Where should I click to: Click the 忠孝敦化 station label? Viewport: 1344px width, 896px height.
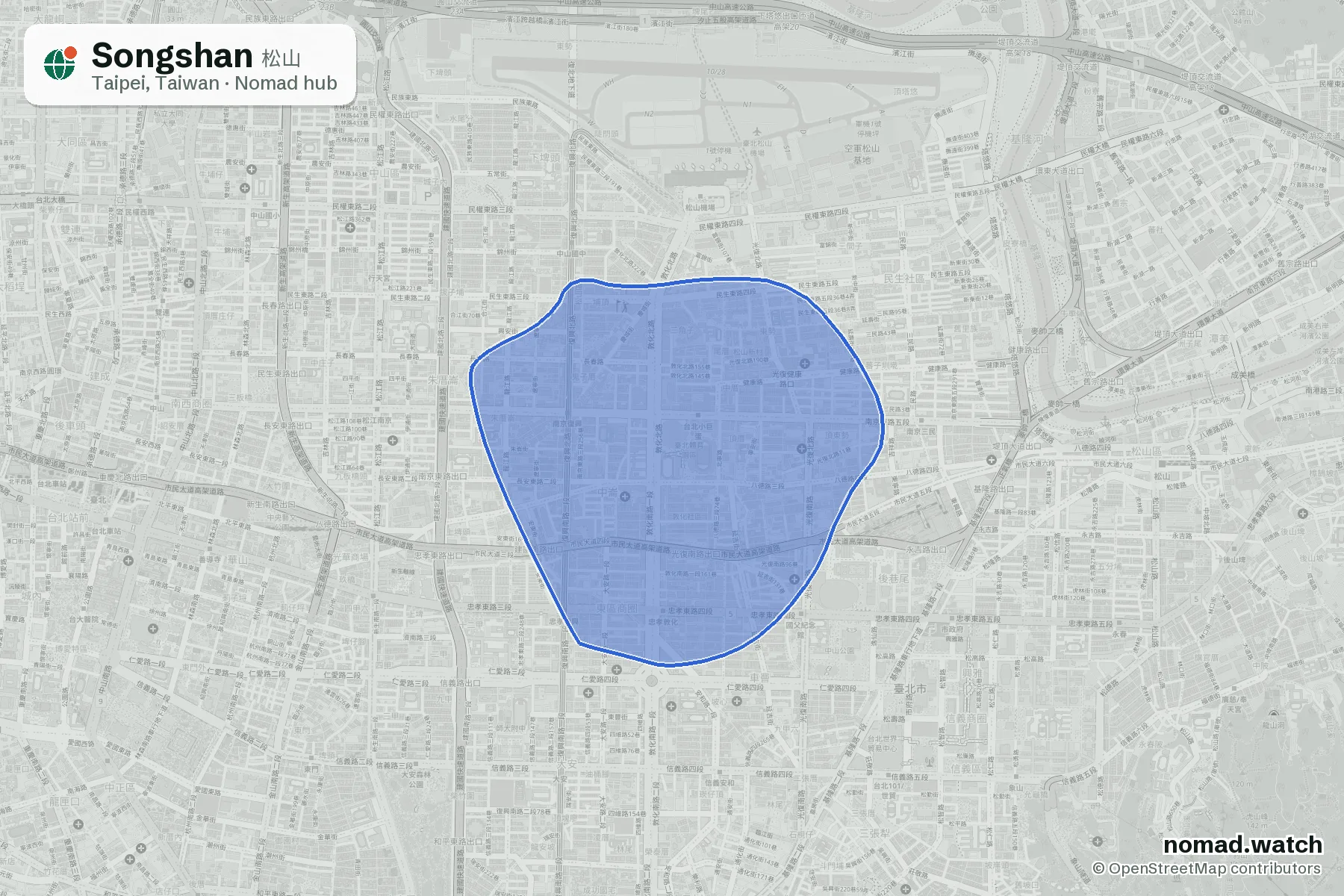pos(663,621)
